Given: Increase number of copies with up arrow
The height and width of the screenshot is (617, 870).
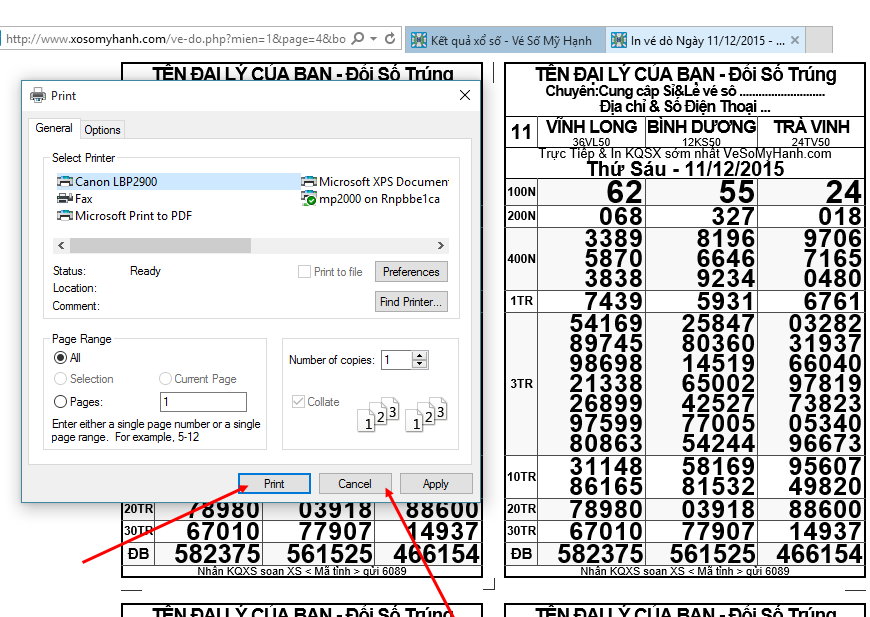Looking at the screenshot, I should (x=420, y=356).
